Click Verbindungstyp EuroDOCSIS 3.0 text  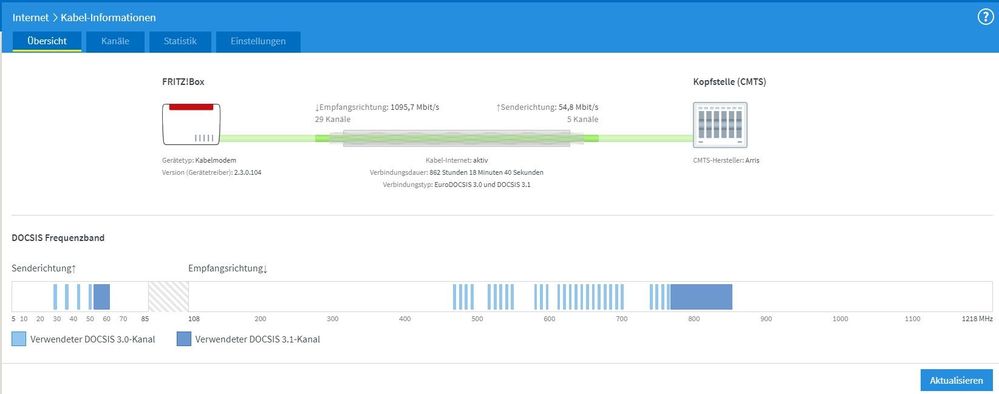(x=457, y=185)
